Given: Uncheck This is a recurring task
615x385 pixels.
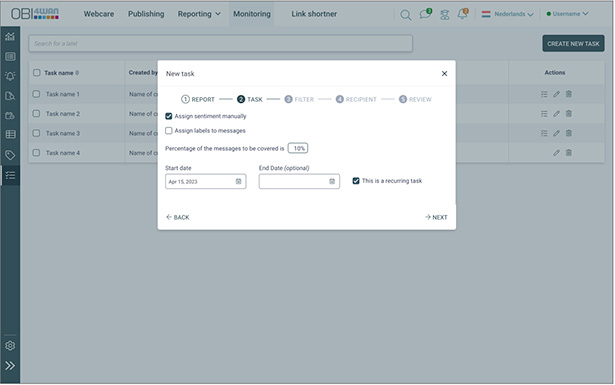Looking at the screenshot, I should 356,181.
